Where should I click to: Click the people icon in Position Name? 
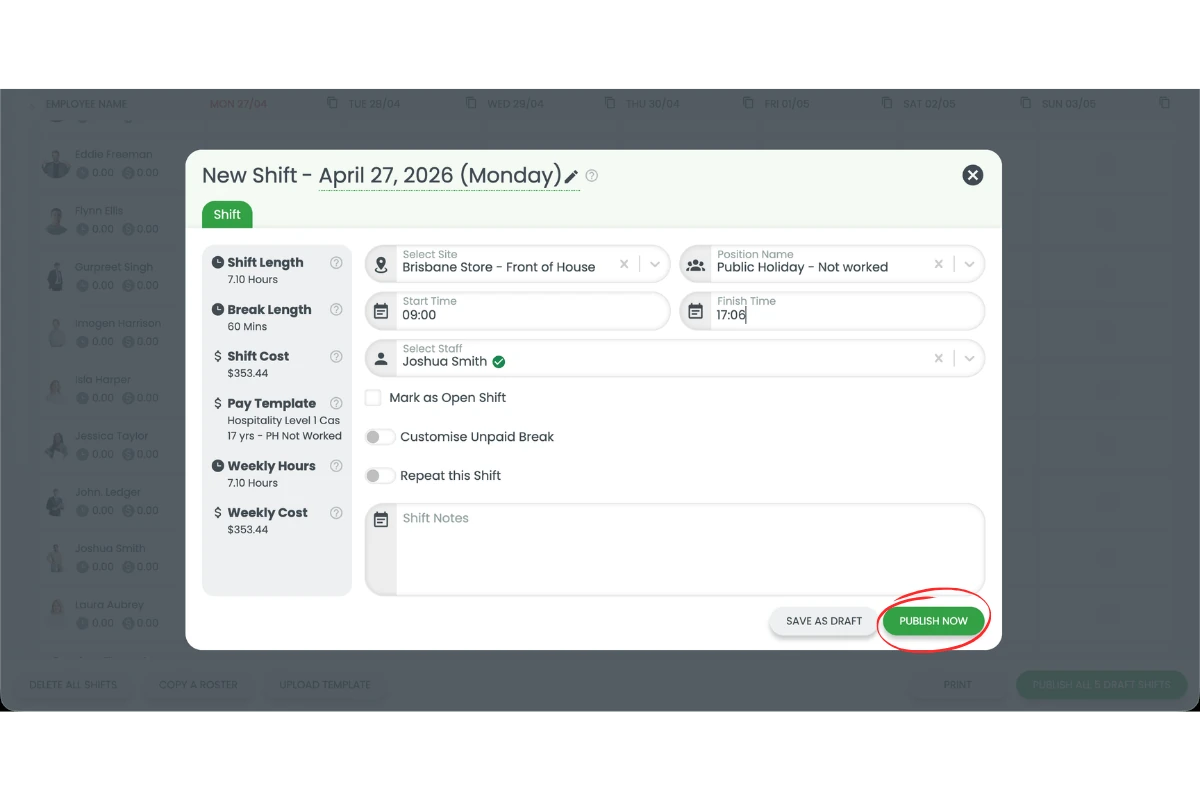(x=695, y=265)
